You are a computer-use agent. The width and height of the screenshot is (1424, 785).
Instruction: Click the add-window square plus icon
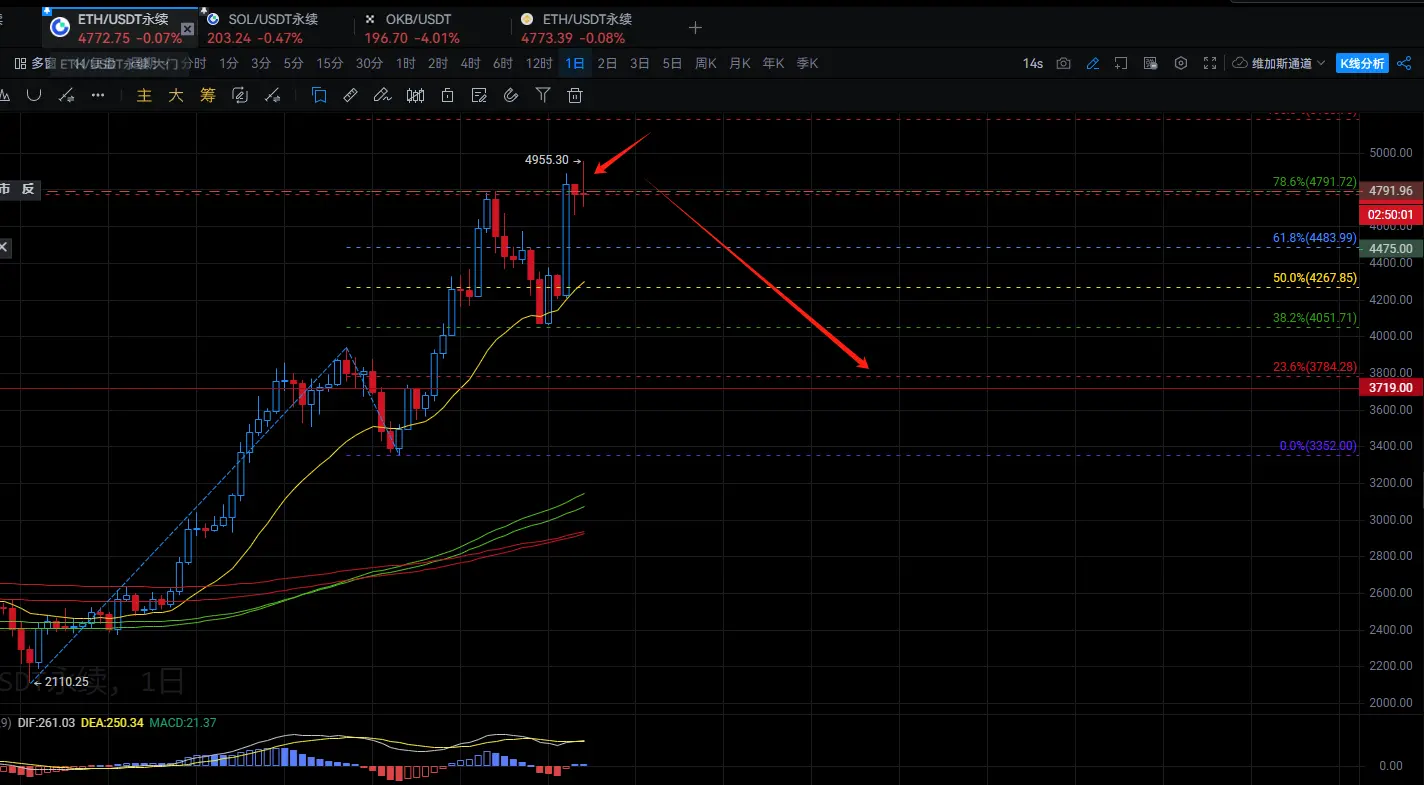(1122, 63)
